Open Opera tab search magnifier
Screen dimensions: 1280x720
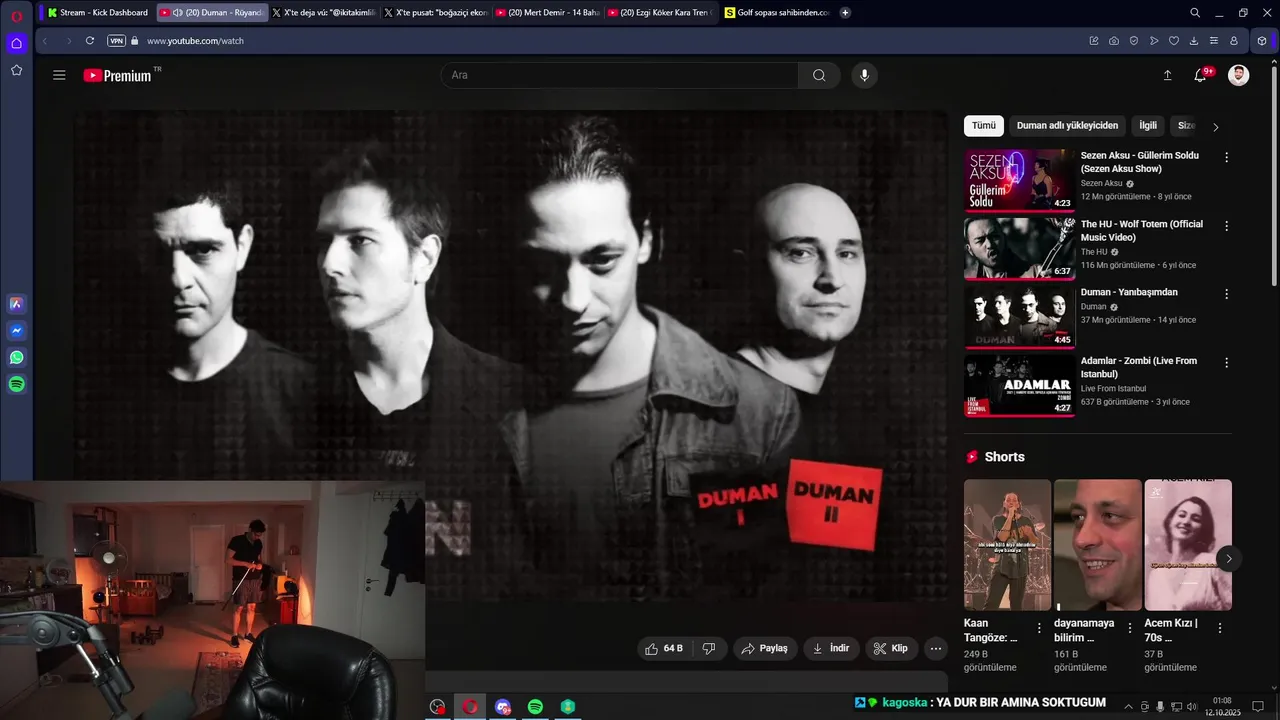click(1195, 13)
